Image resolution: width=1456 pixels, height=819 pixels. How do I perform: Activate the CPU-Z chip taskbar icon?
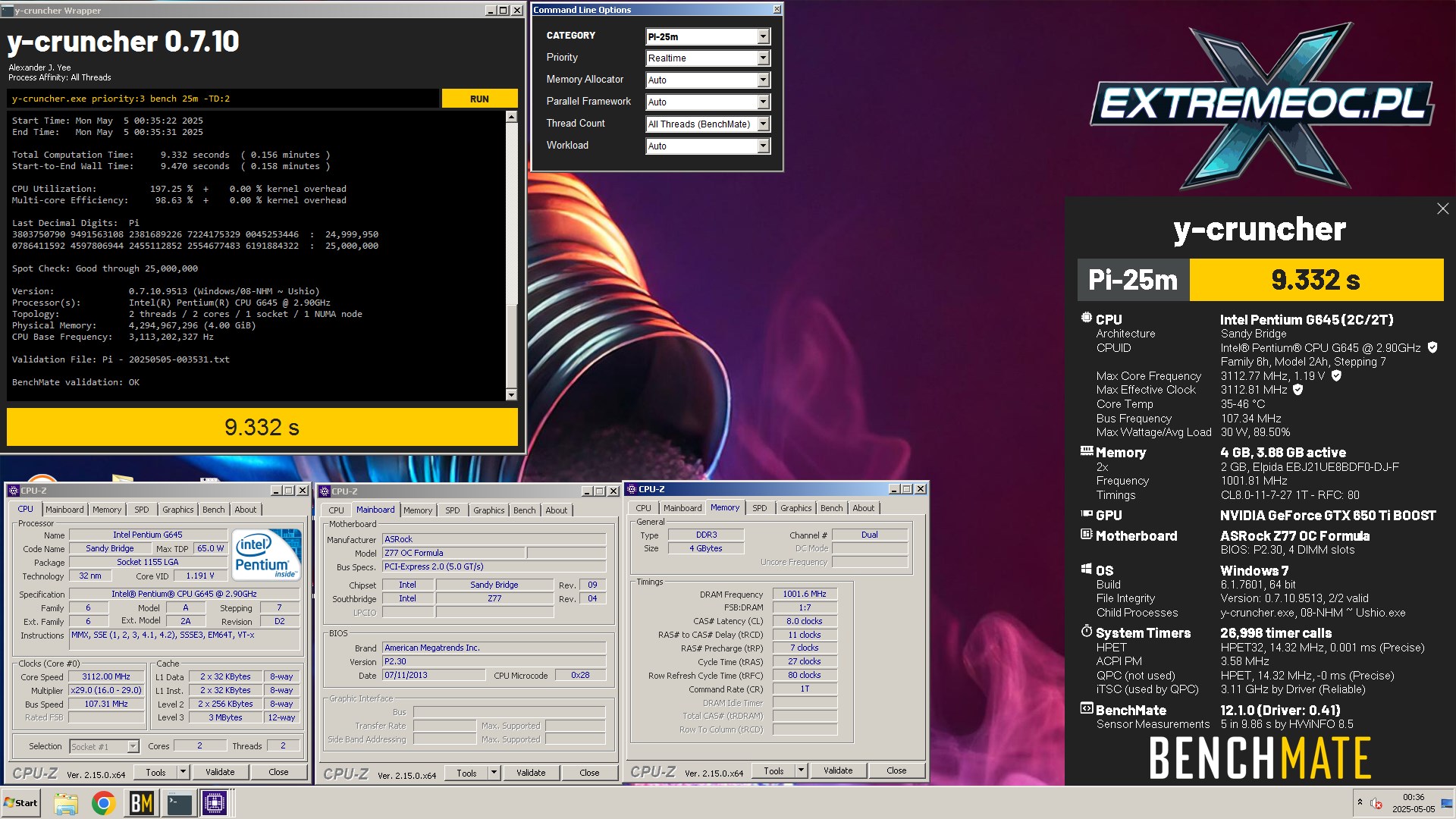click(215, 803)
